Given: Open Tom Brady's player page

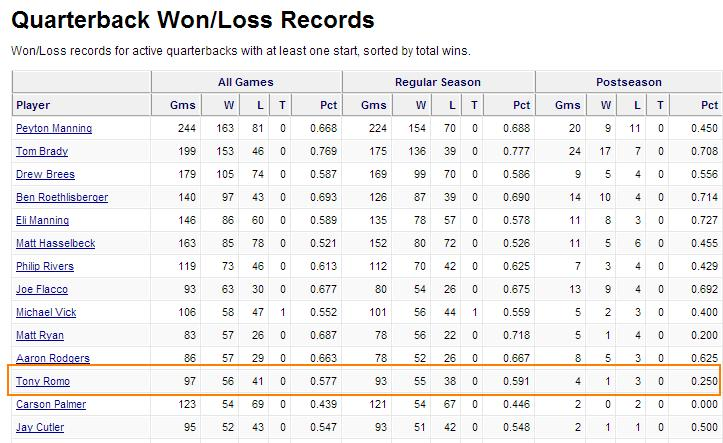Looking at the screenshot, I should click(42, 151).
